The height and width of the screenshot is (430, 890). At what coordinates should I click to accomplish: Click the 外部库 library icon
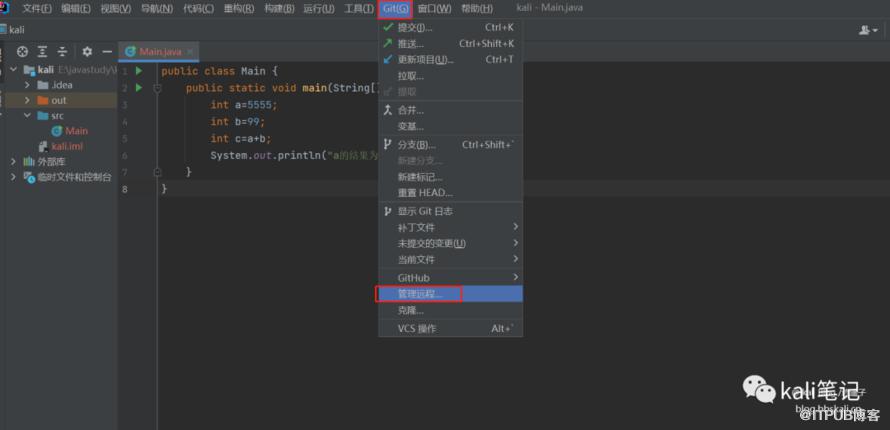(29, 162)
